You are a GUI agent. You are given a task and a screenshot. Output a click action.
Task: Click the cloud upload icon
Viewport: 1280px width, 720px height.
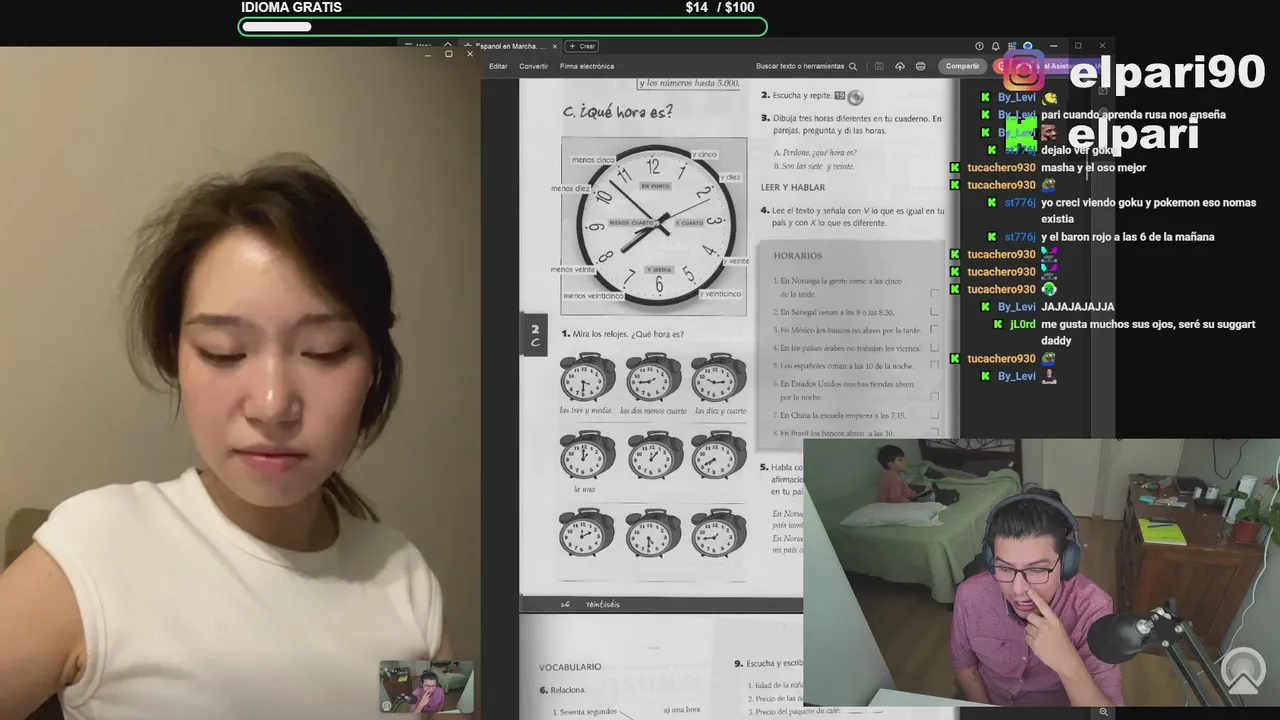(900, 66)
